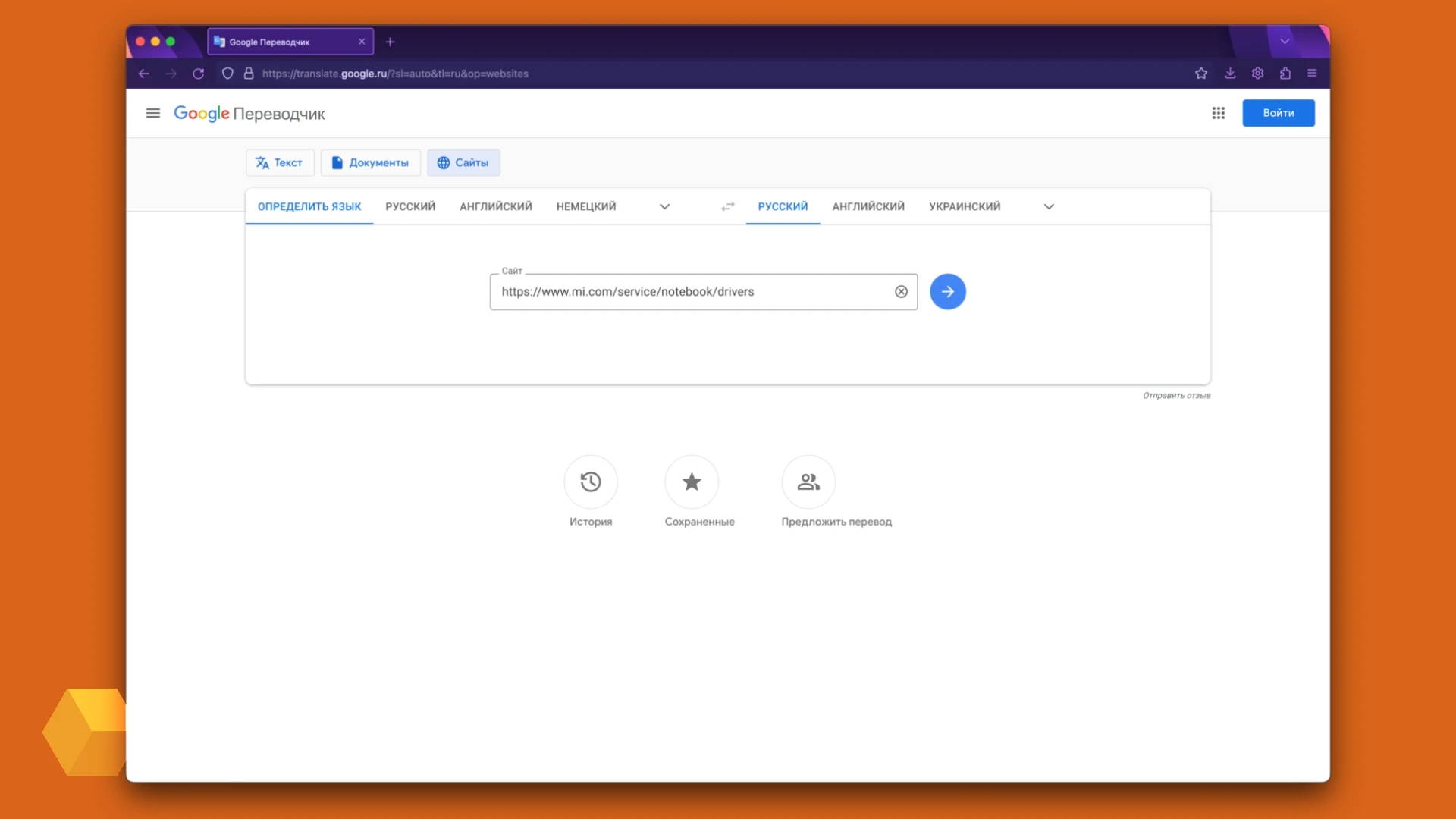Open Предложить перевод contribution page

[836, 491]
